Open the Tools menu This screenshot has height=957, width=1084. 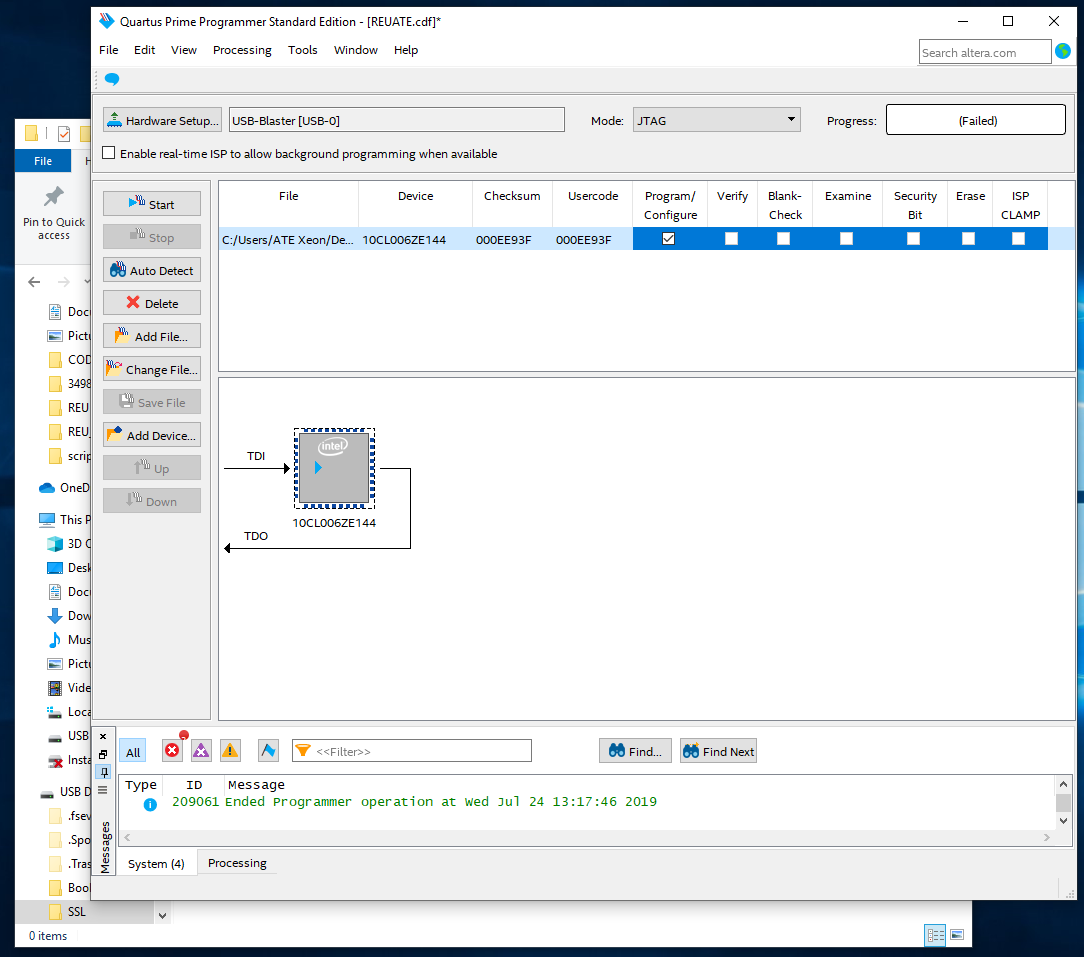coord(303,50)
